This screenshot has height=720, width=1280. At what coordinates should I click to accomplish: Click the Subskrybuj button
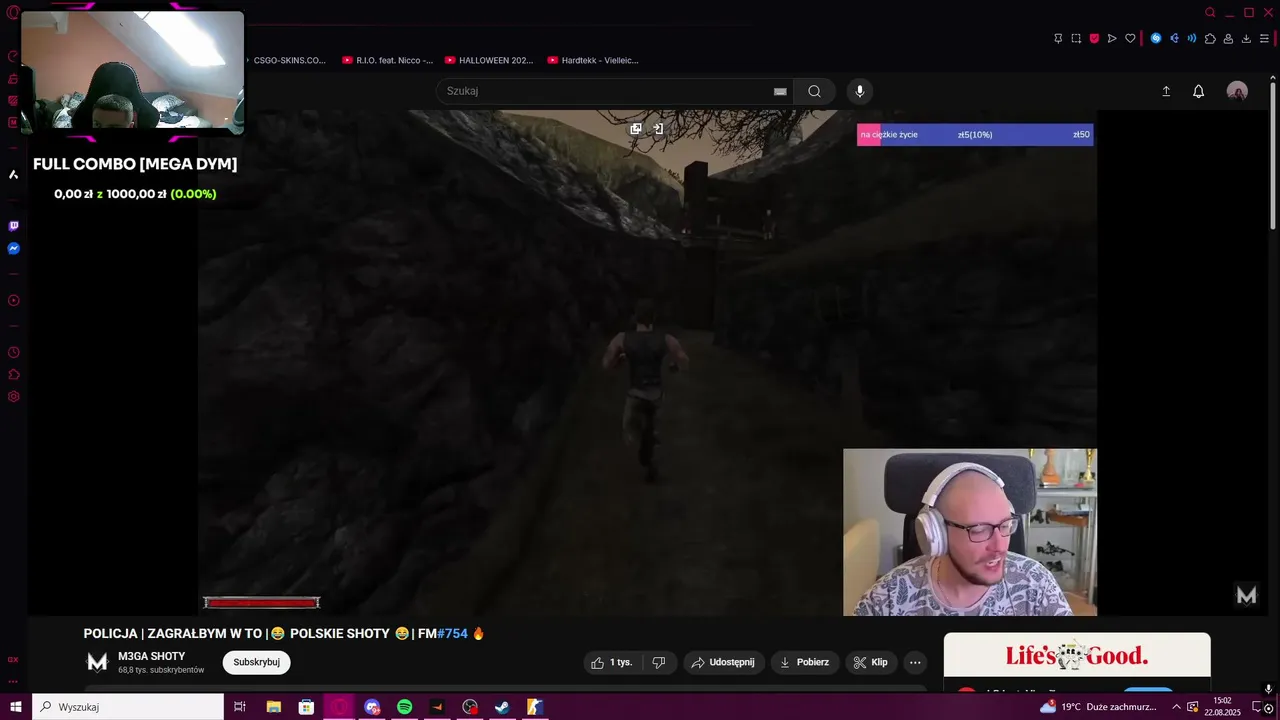tap(256, 662)
